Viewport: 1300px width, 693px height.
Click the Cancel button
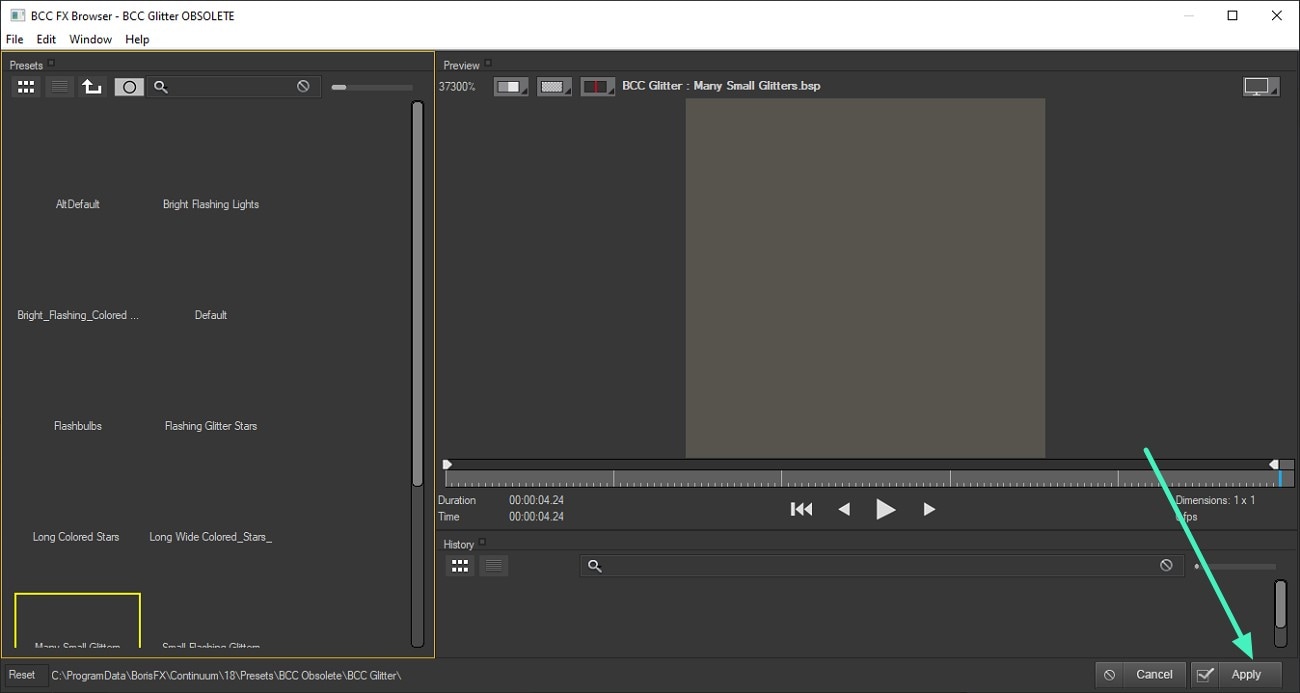coord(1140,675)
